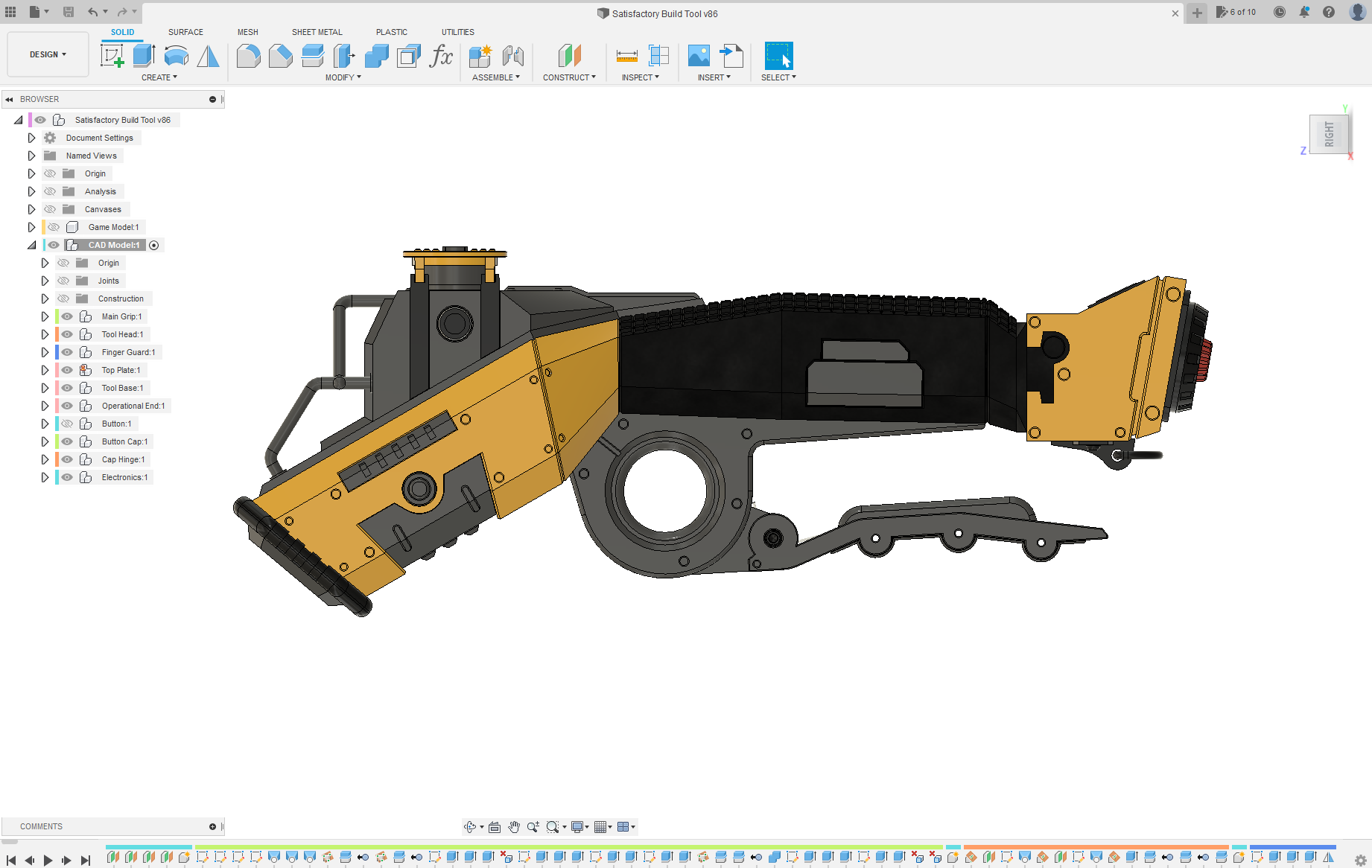Open the MODIFY menu label
1372x868 pixels.
[343, 77]
